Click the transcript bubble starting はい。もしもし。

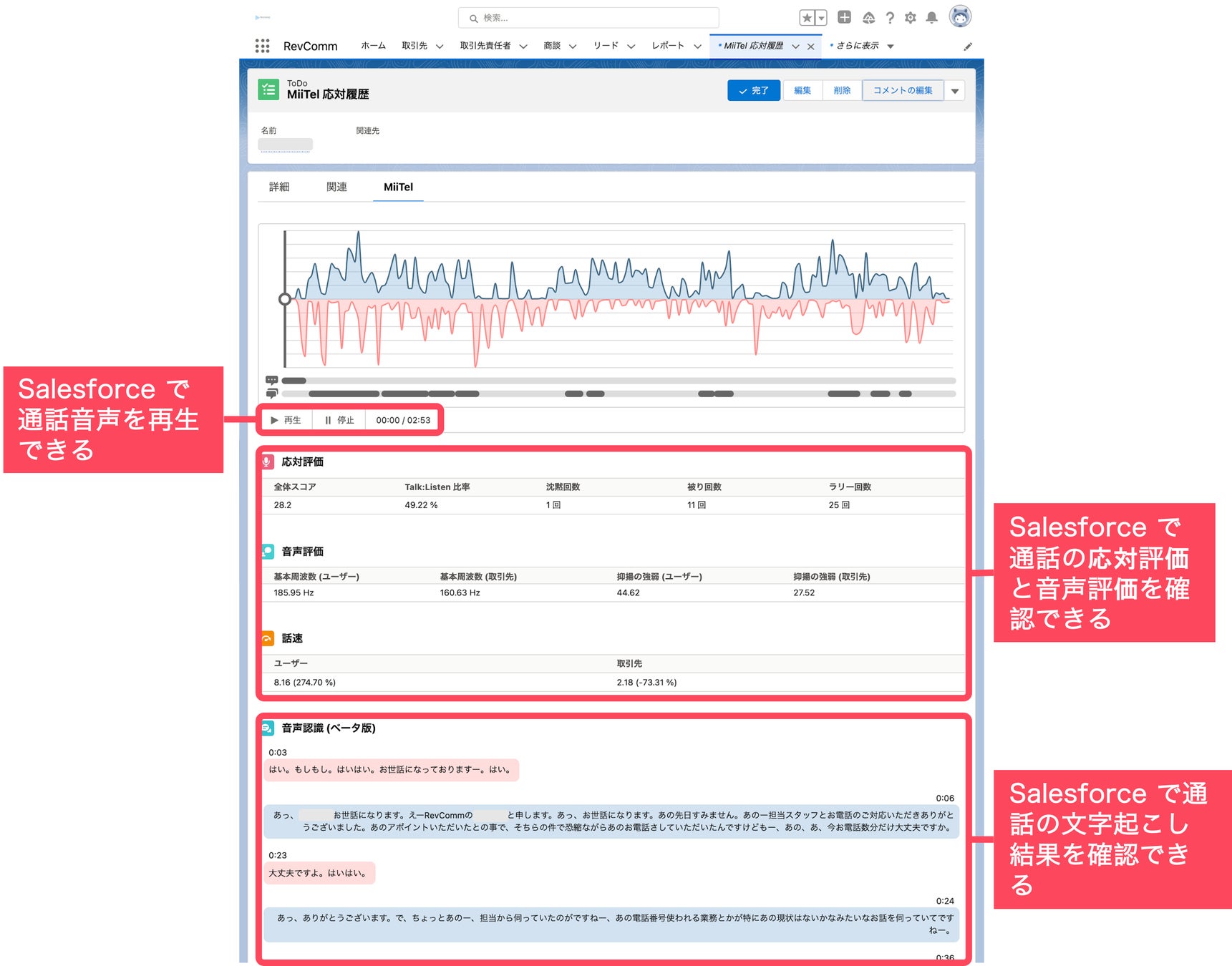tap(391, 770)
